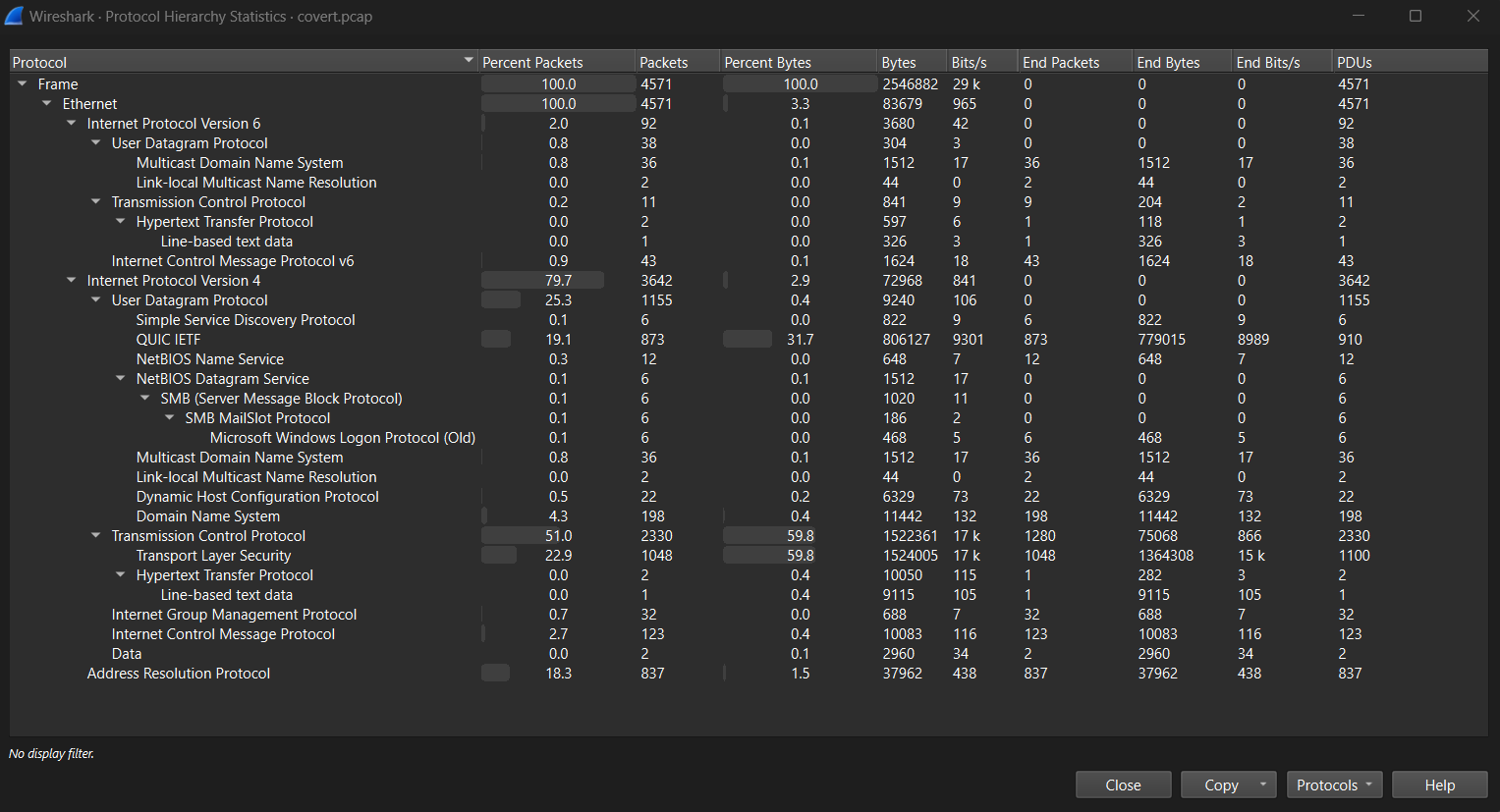Image resolution: width=1500 pixels, height=812 pixels.
Task: Sort by Percent Packets column header
Action: (x=556, y=62)
